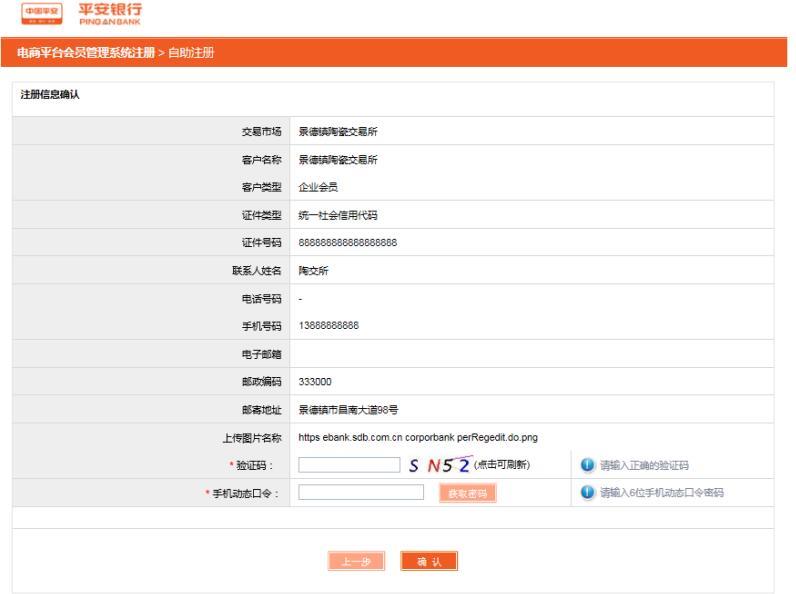The image size is (796, 594).
Task: Focus the 验证码 input field
Action: [349, 465]
